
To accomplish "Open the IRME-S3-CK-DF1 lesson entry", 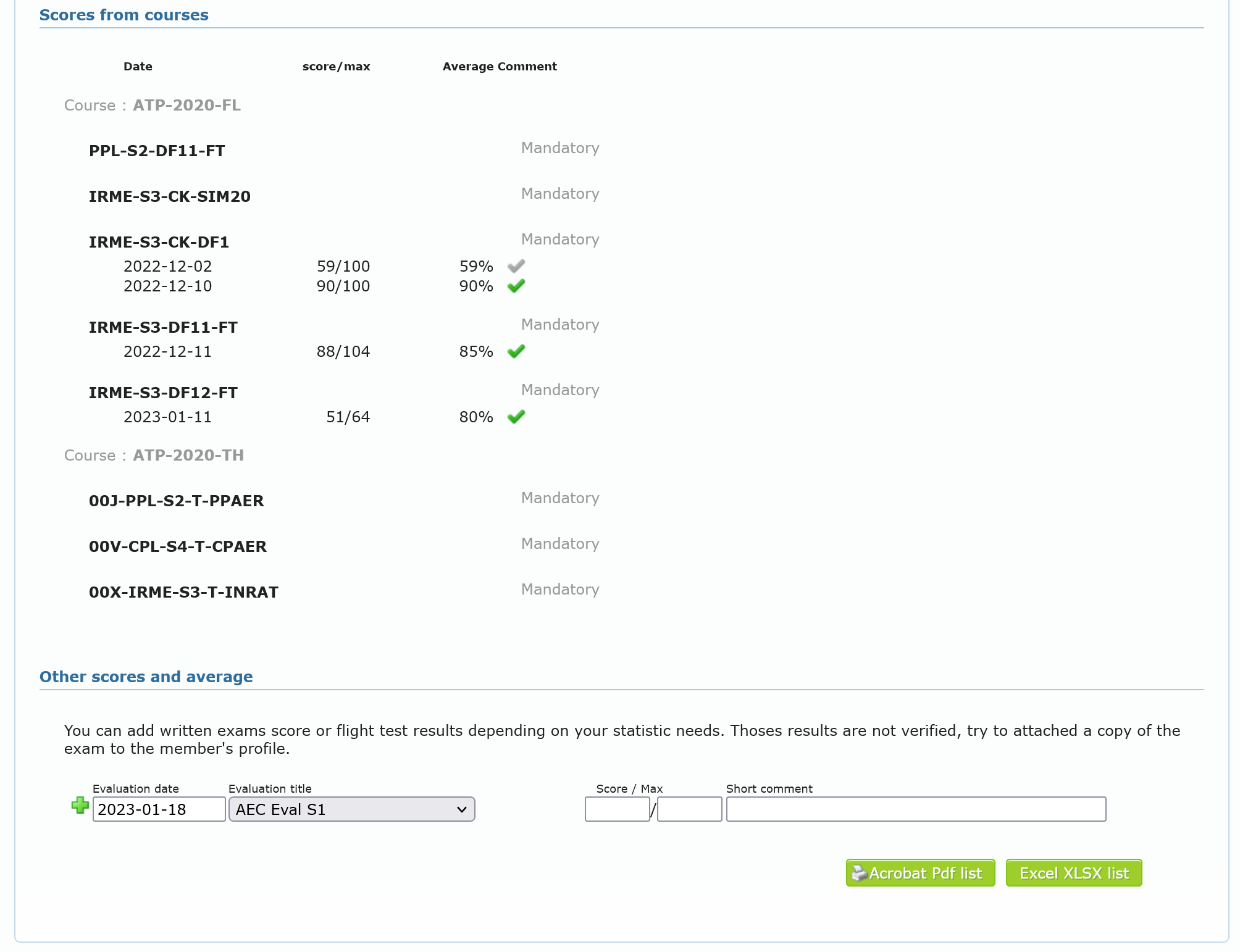I will [x=159, y=242].
